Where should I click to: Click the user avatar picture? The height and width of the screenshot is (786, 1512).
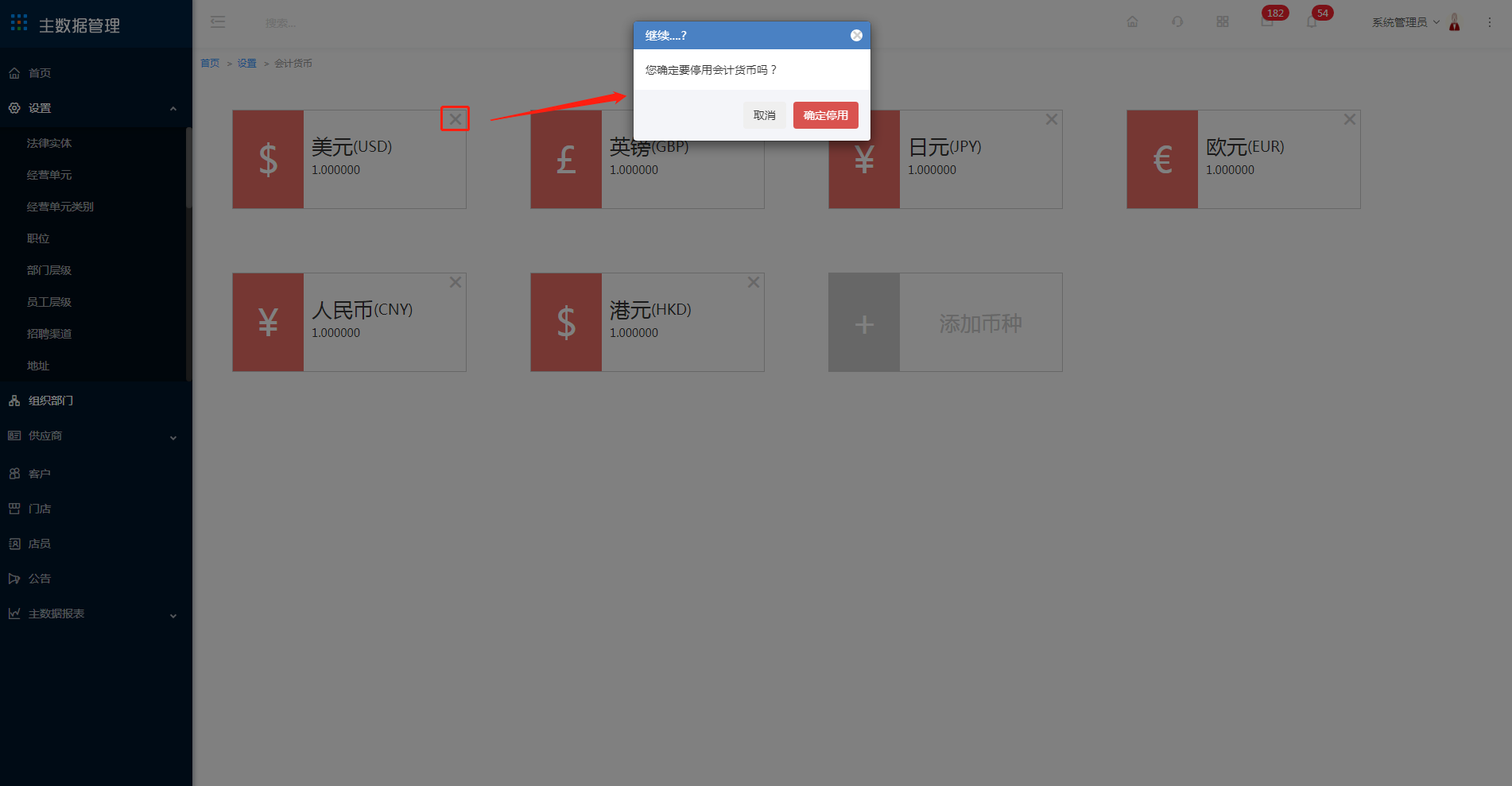[x=1454, y=22]
